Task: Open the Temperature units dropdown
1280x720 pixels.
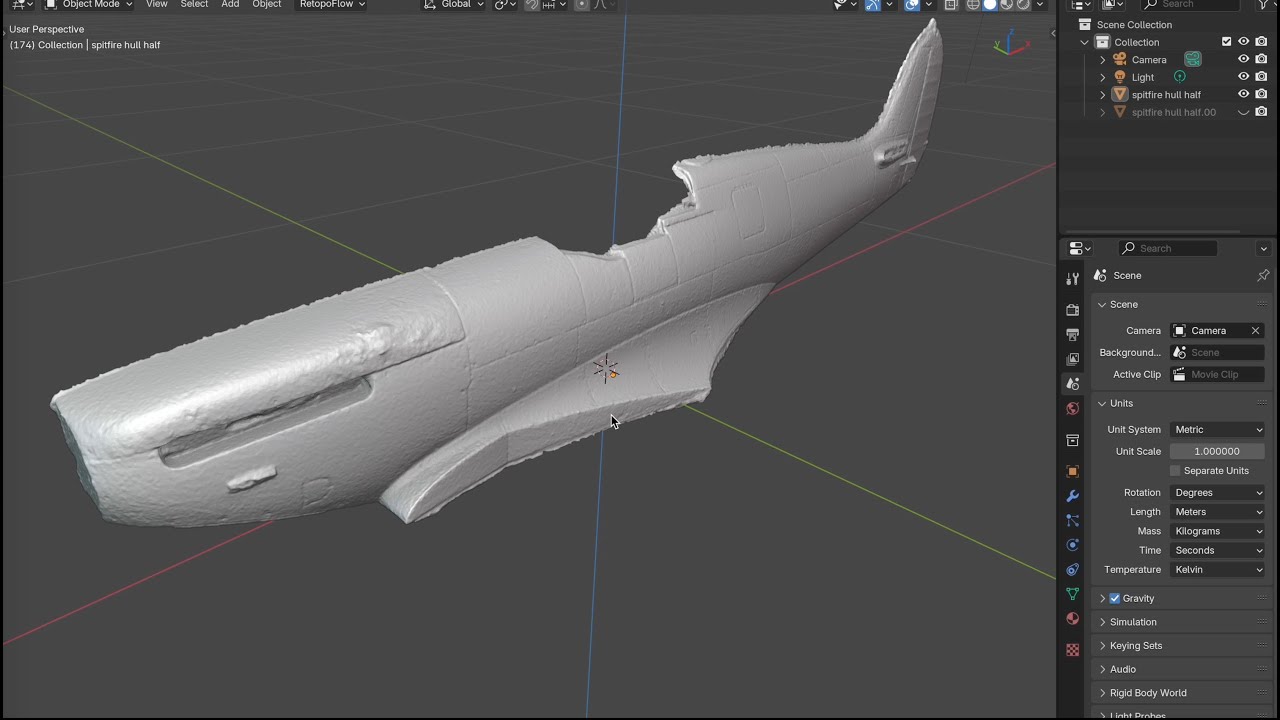Action: point(1218,569)
